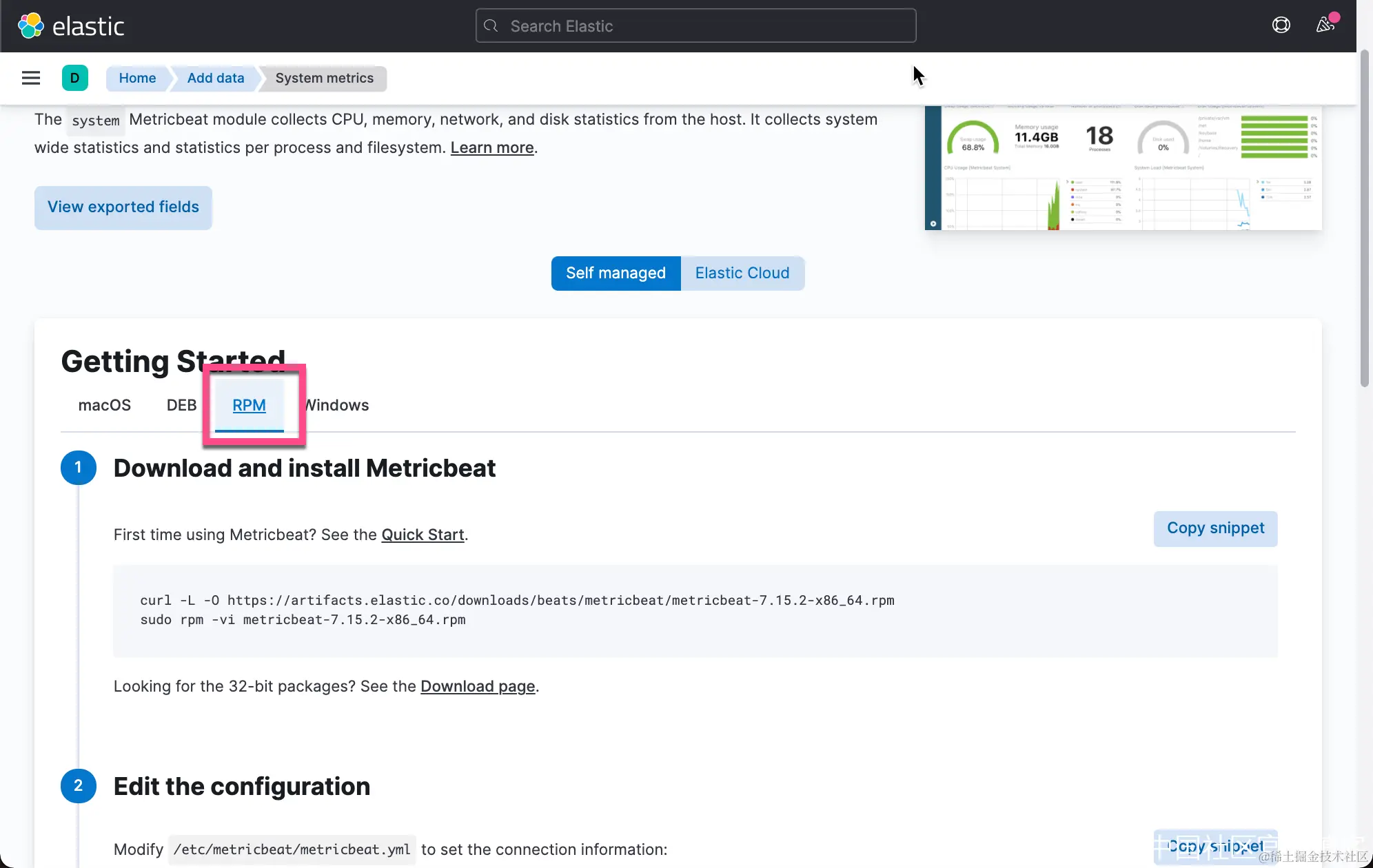
Task: Copy the Metricbeat install snippet
Action: tap(1215, 528)
